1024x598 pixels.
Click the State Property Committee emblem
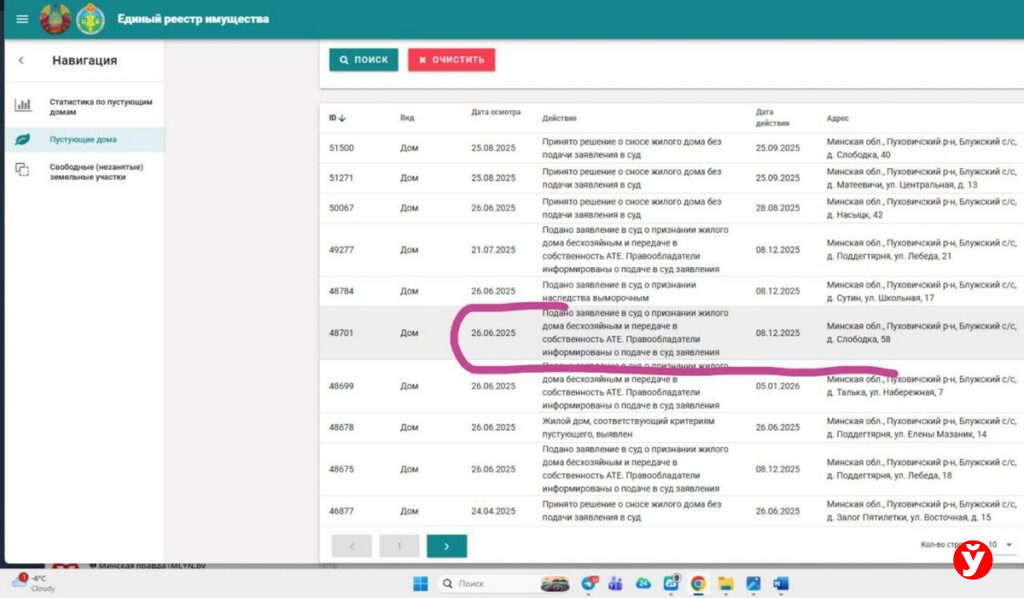click(91, 19)
